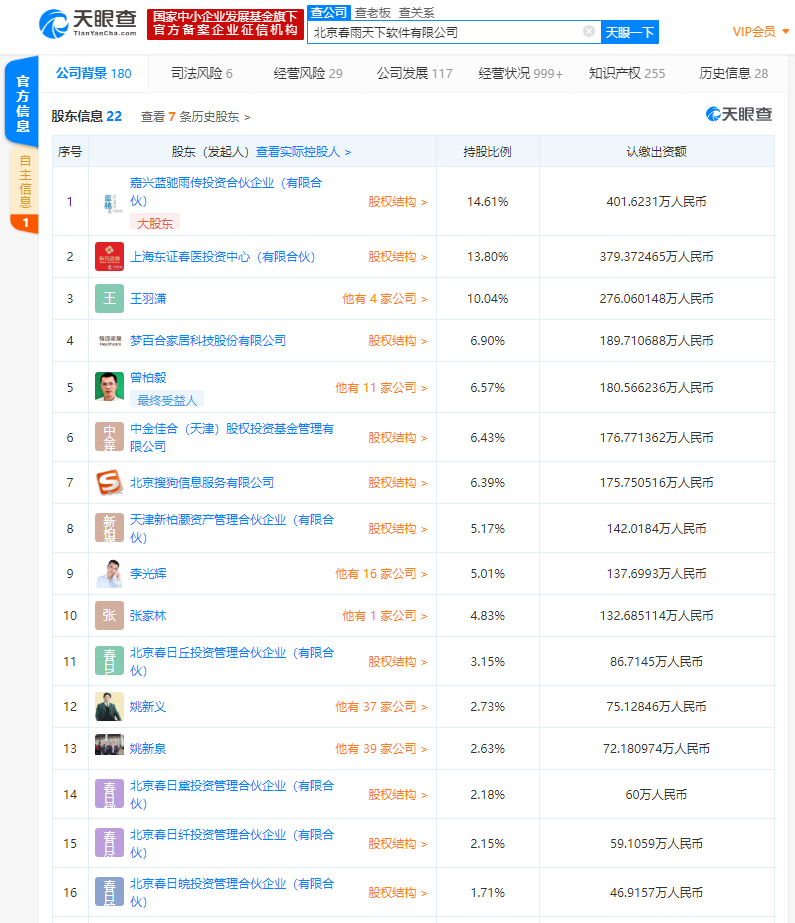Click 姚新义's portrait thumbnail
The height and width of the screenshot is (923, 795).
point(109,707)
